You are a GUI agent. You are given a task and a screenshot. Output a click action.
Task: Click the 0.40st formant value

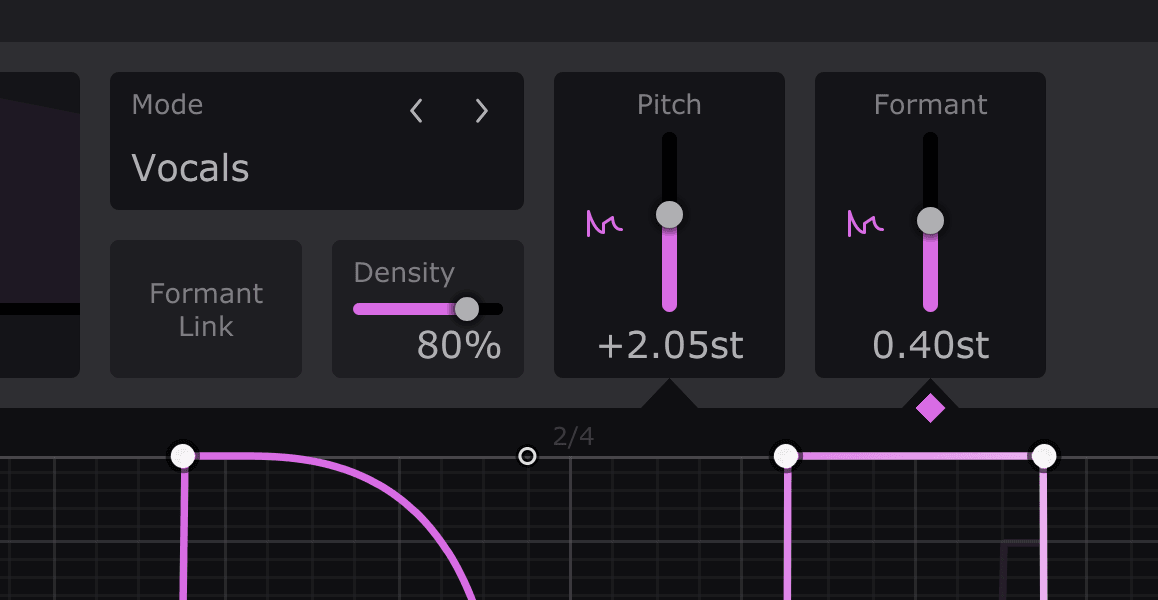pyautogui.click(x=930, y=346)
